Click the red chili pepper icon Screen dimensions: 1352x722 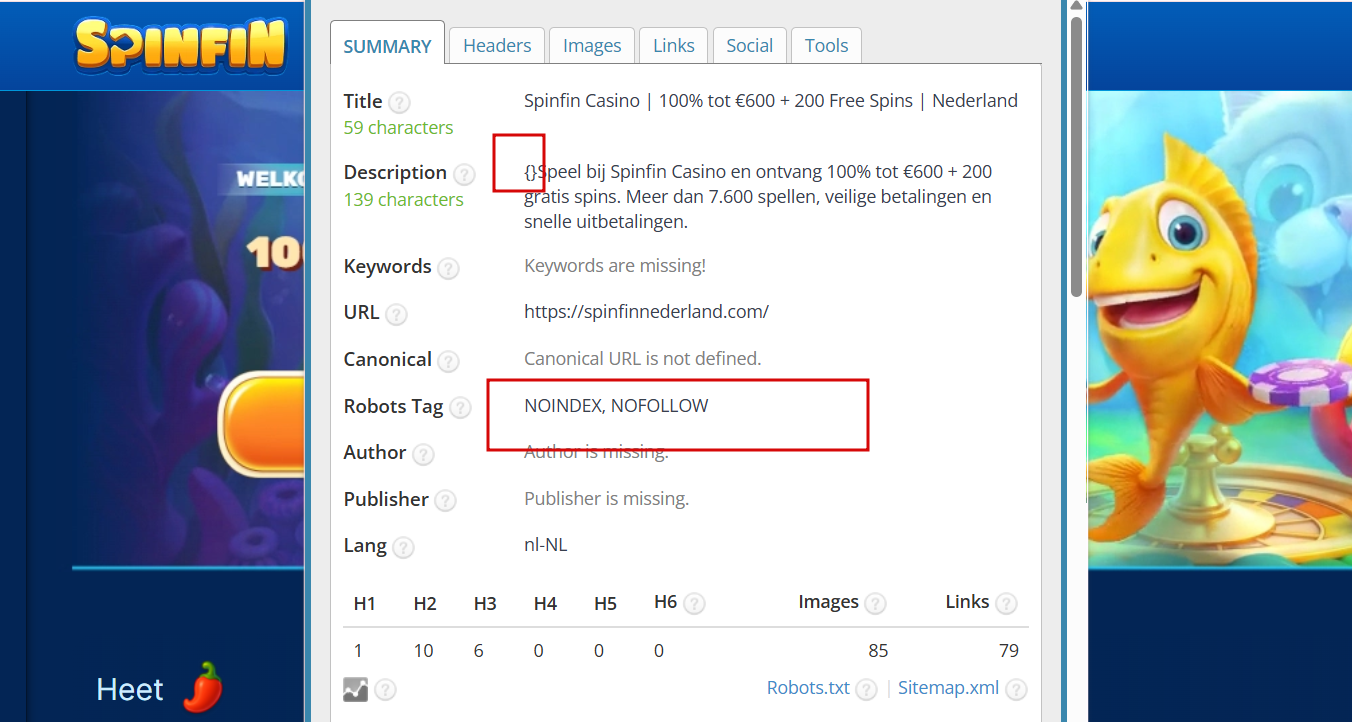click(x=203, y=688)
